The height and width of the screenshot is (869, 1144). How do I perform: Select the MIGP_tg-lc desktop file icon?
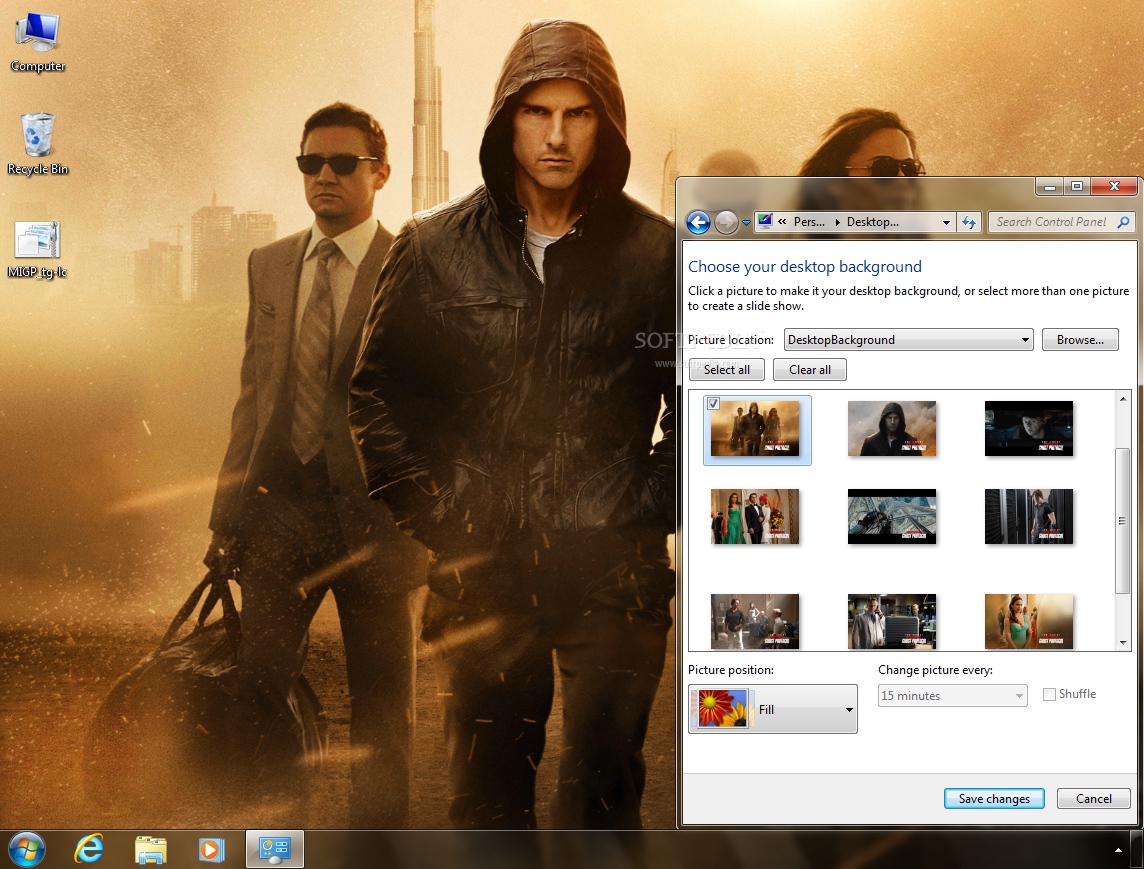[37, 250]
